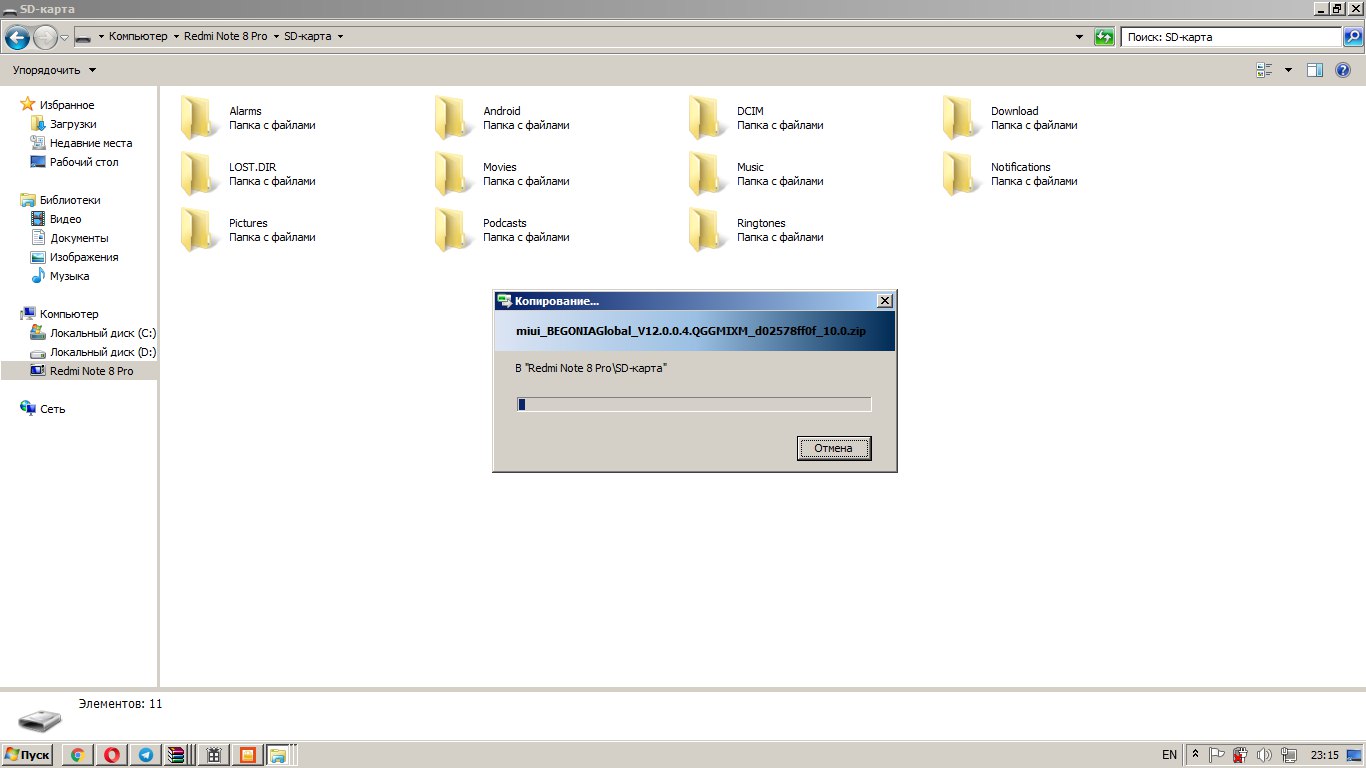The image size is (1366, 768).
Task: Focus the Поиск: SD-карта search field
Action: (1231, 37)
